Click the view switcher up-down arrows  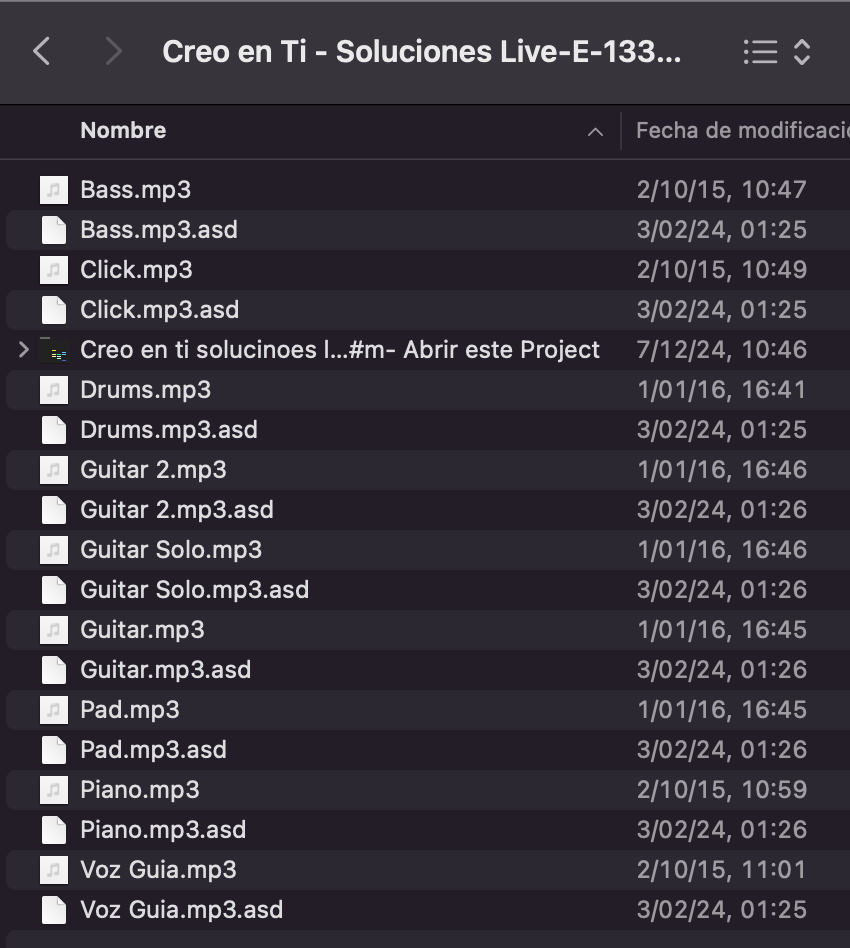[x=802, y=52]
